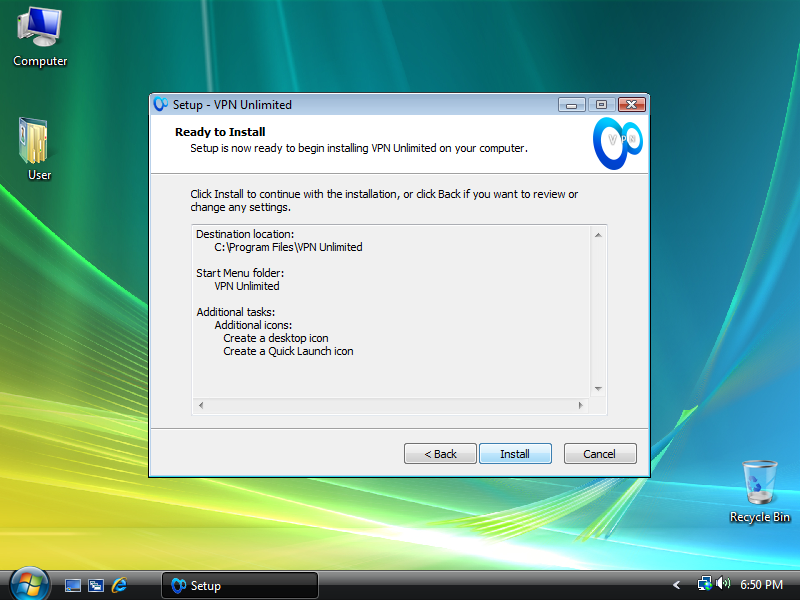Click the Install button
This screenshot has height=600, width=800.
515,454
